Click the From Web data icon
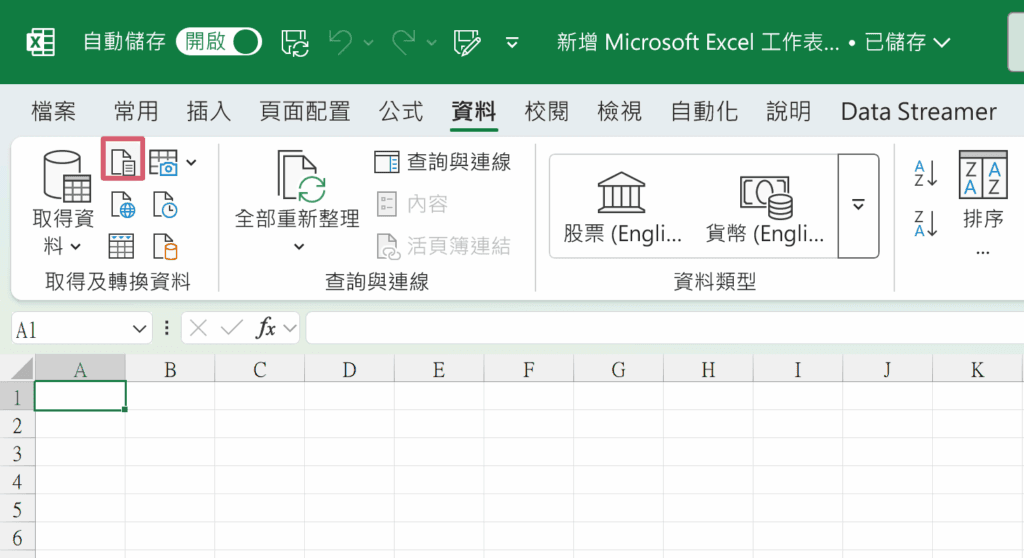This screenshot has width=1024, height=558. tap(122, 206)
